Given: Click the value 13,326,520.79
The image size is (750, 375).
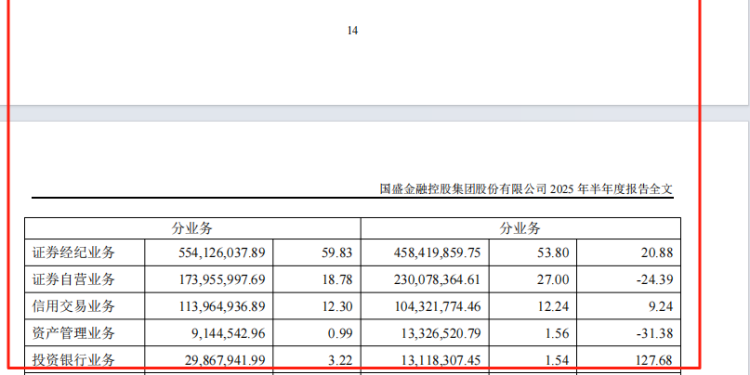Looking at the screenshot, I should point(441,333).
